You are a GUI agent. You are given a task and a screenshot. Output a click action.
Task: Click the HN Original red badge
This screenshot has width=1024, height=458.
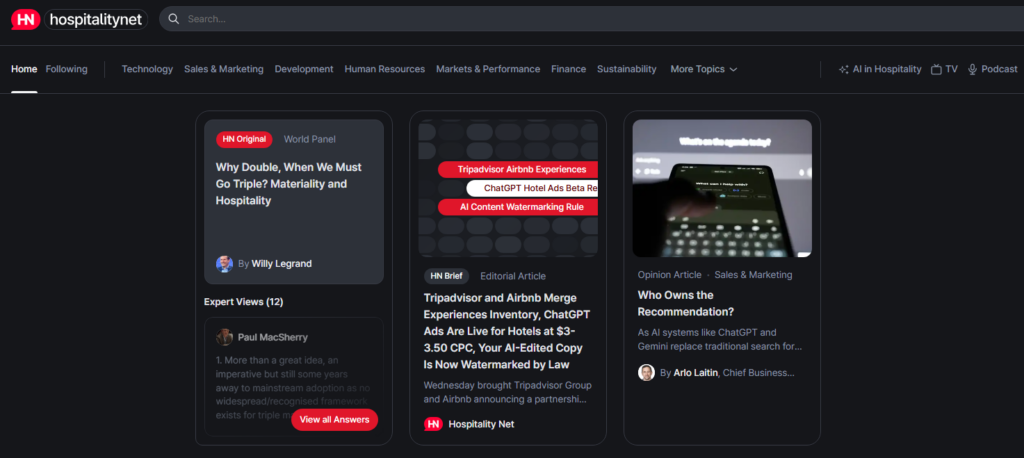click(244, 139)
